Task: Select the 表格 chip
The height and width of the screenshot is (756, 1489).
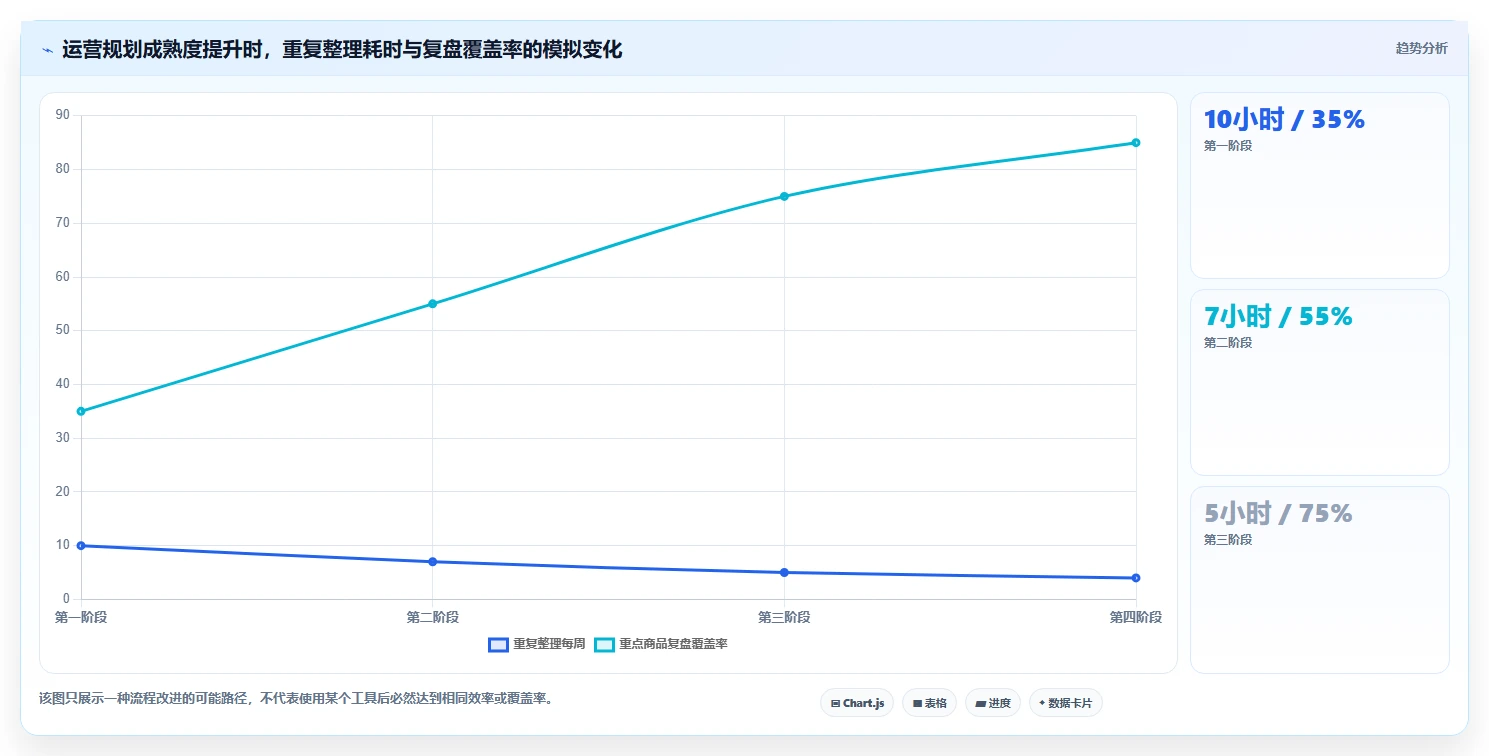Action: 929,703
